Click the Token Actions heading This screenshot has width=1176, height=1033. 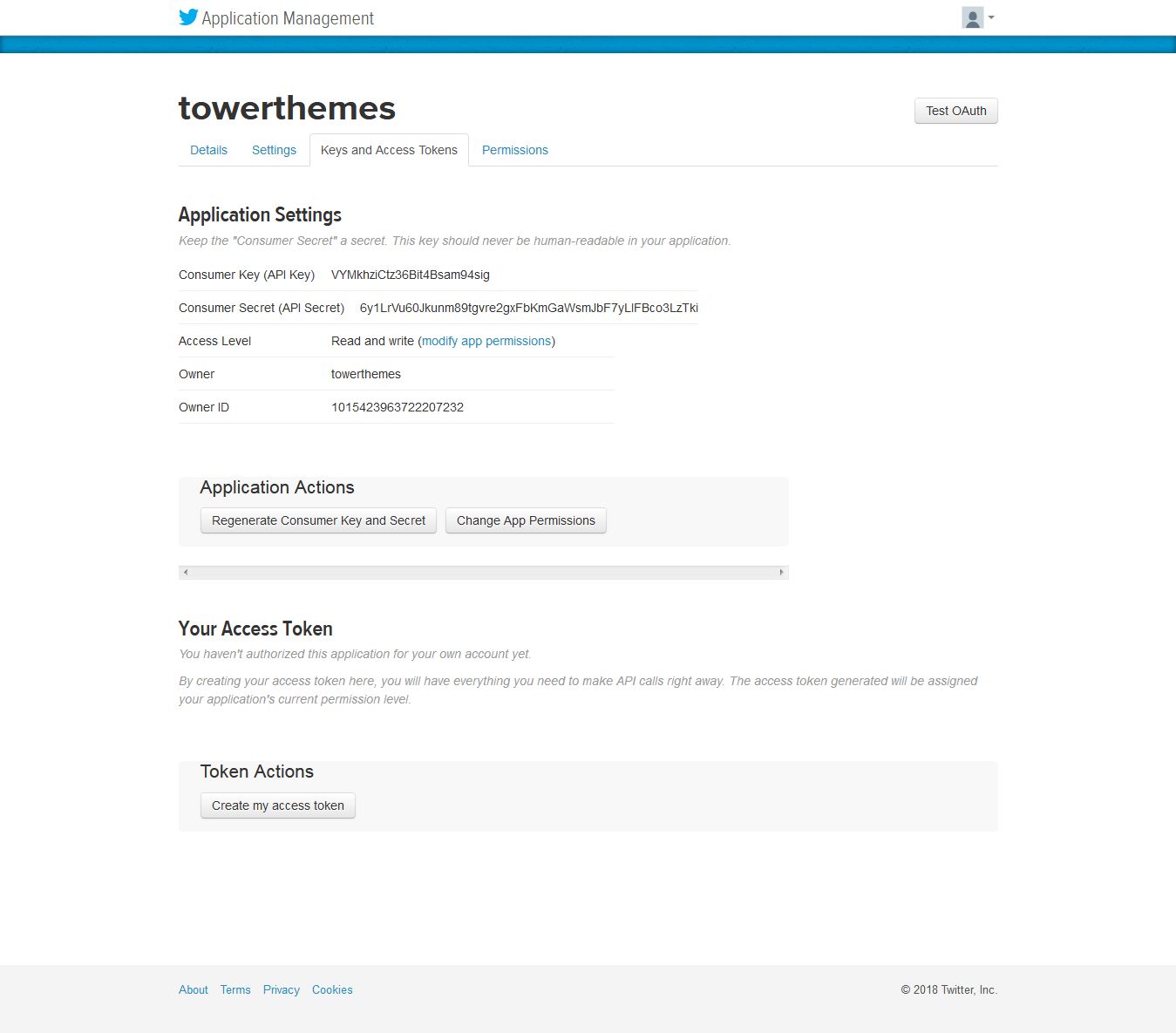click(257, 771)
